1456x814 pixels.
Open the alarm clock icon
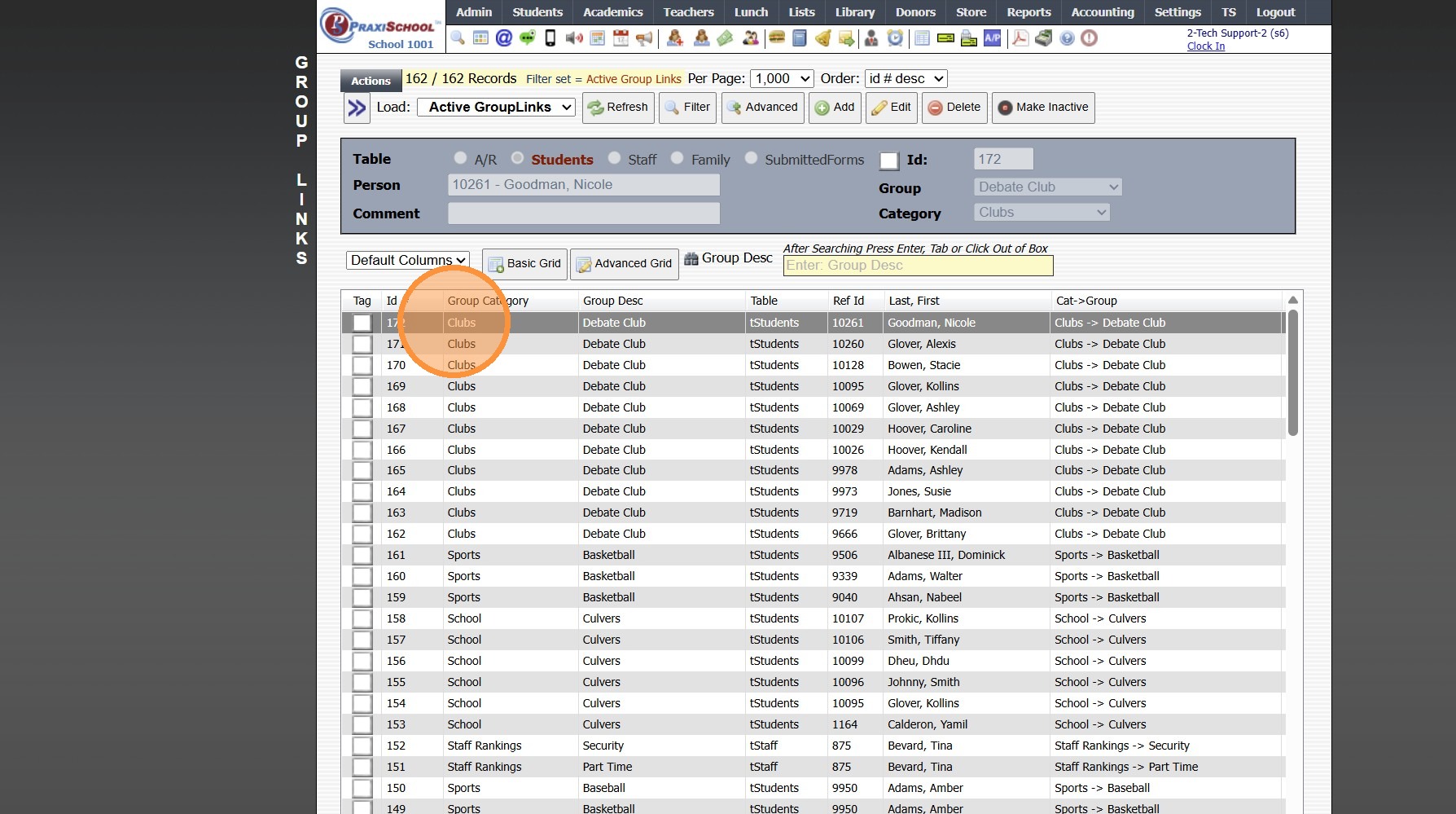tap(895, 38)
